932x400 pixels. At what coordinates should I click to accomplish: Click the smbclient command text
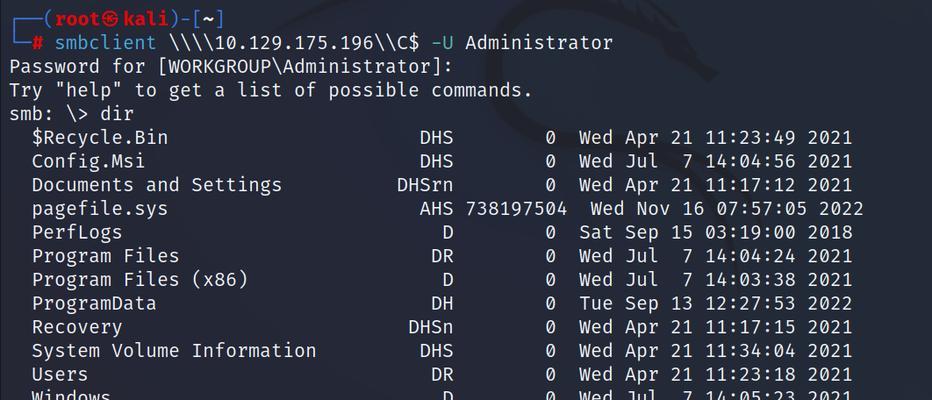[106, 43]
